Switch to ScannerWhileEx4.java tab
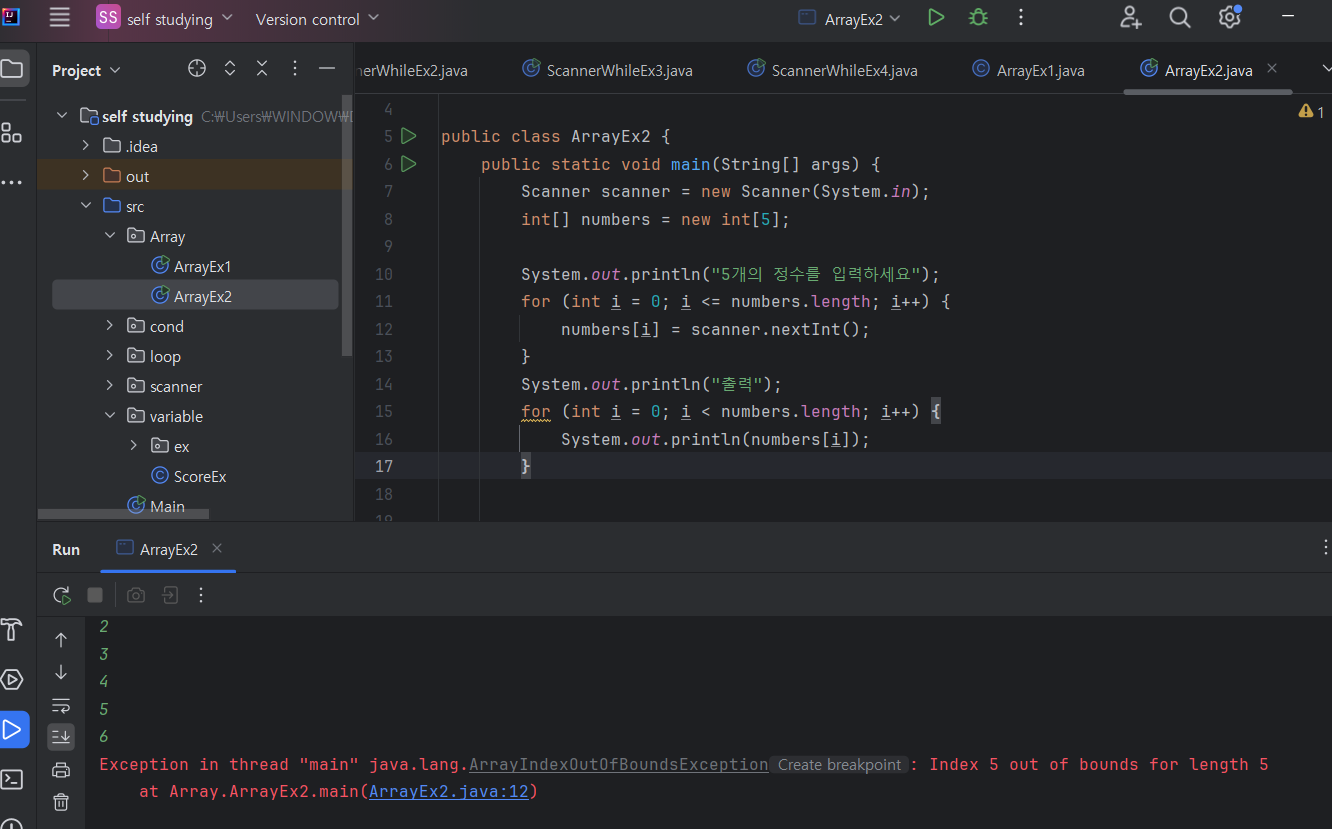Screen dimensions: 1332x829 point(833,70)
